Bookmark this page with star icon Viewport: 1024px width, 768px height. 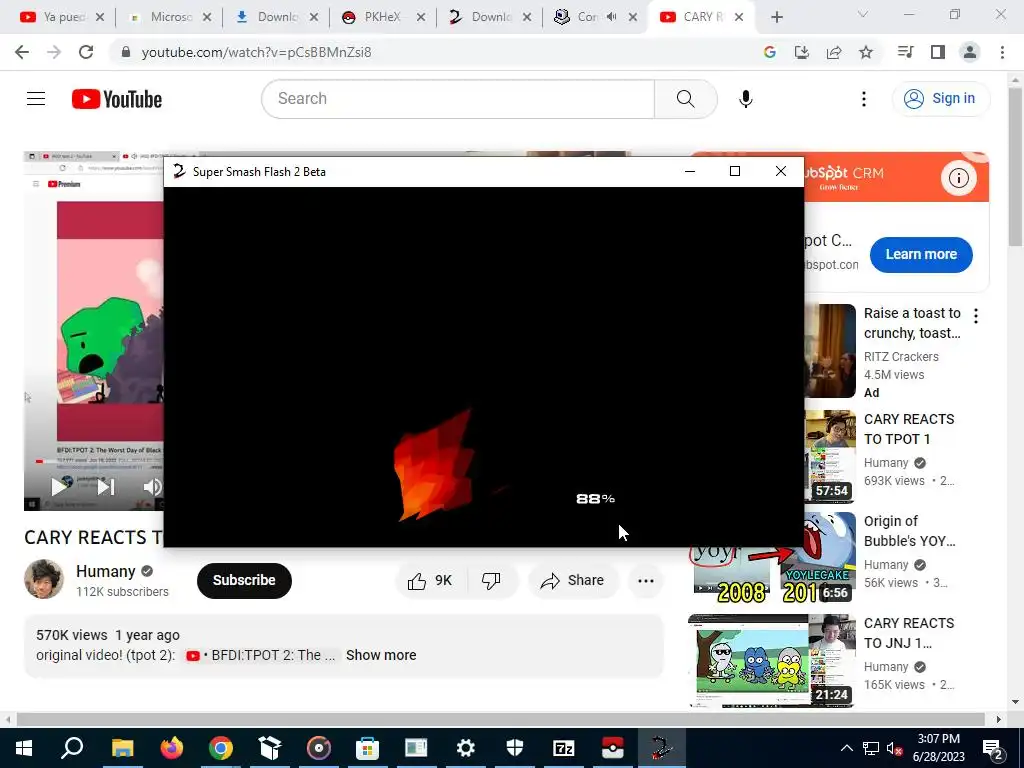click(x=866, y=52)
